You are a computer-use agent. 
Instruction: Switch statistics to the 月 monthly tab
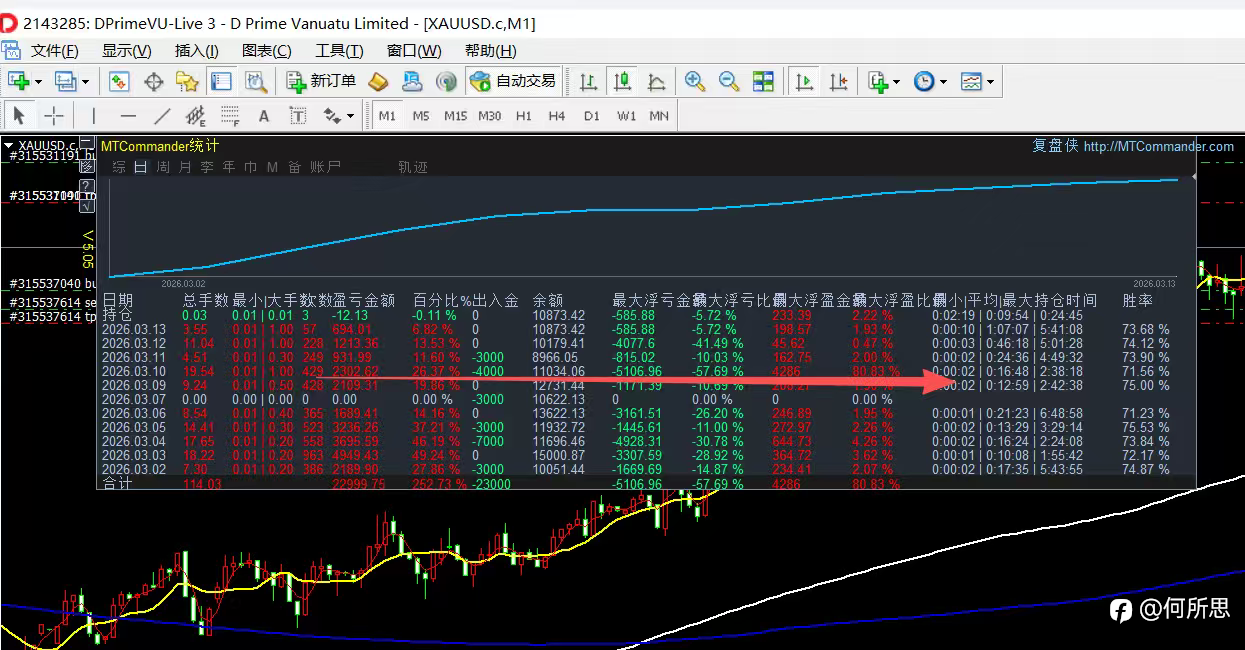click(x=184, y=167)
